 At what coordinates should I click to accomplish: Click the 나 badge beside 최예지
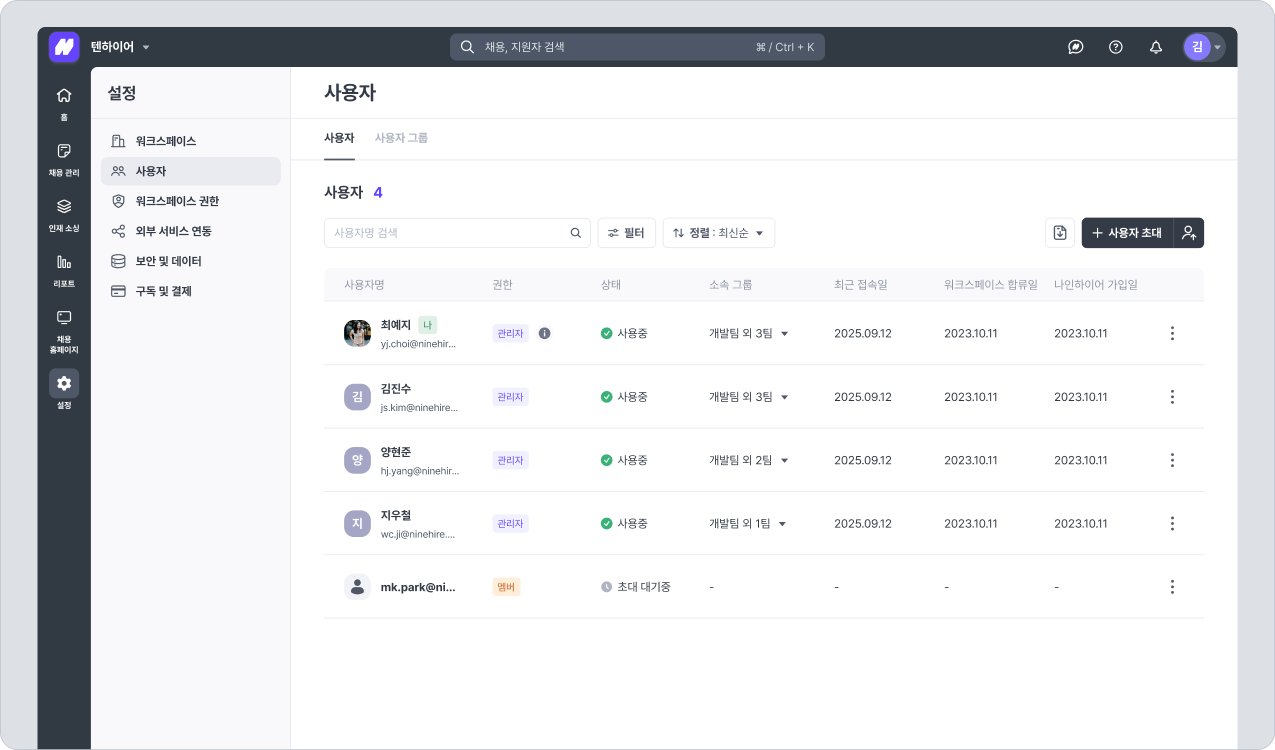click(428, 325)
